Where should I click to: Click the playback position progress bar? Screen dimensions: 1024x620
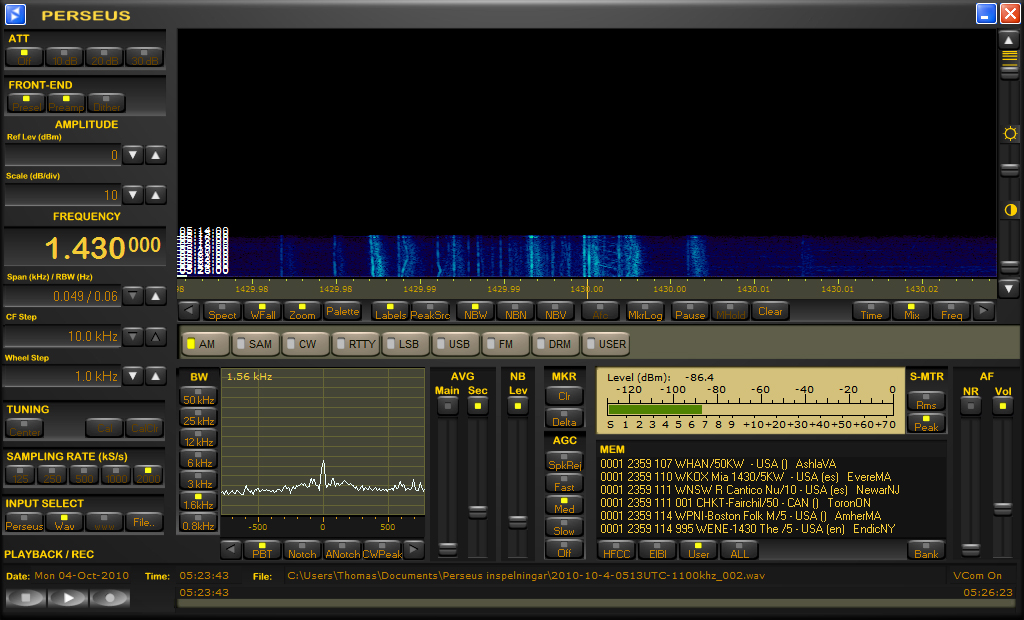coord(594,603)
